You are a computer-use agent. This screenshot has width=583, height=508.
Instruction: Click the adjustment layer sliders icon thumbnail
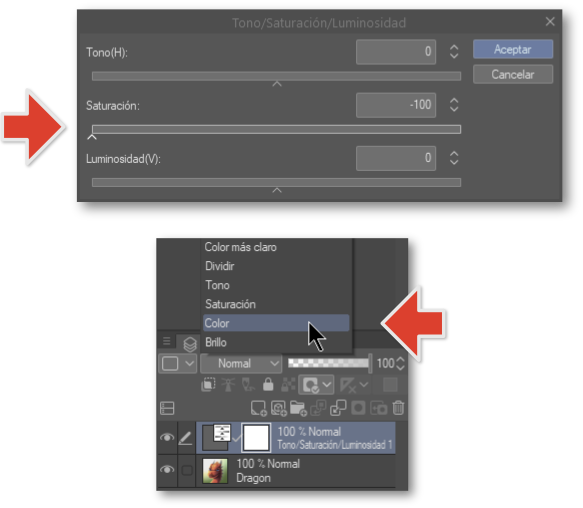point(222,433)
